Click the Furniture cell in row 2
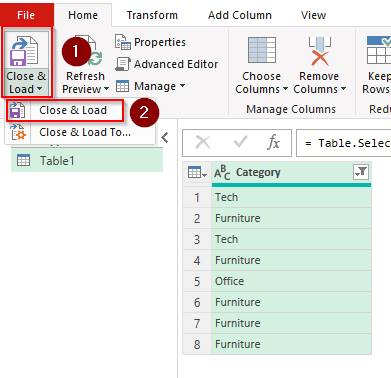The width and height of the screenshot is (391, 378). 291,218
